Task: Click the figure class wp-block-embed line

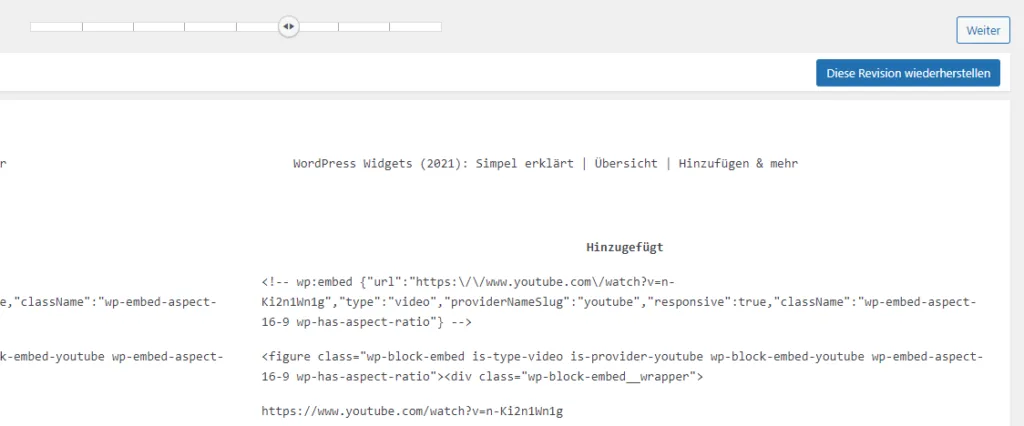Action: pos(622,357)
